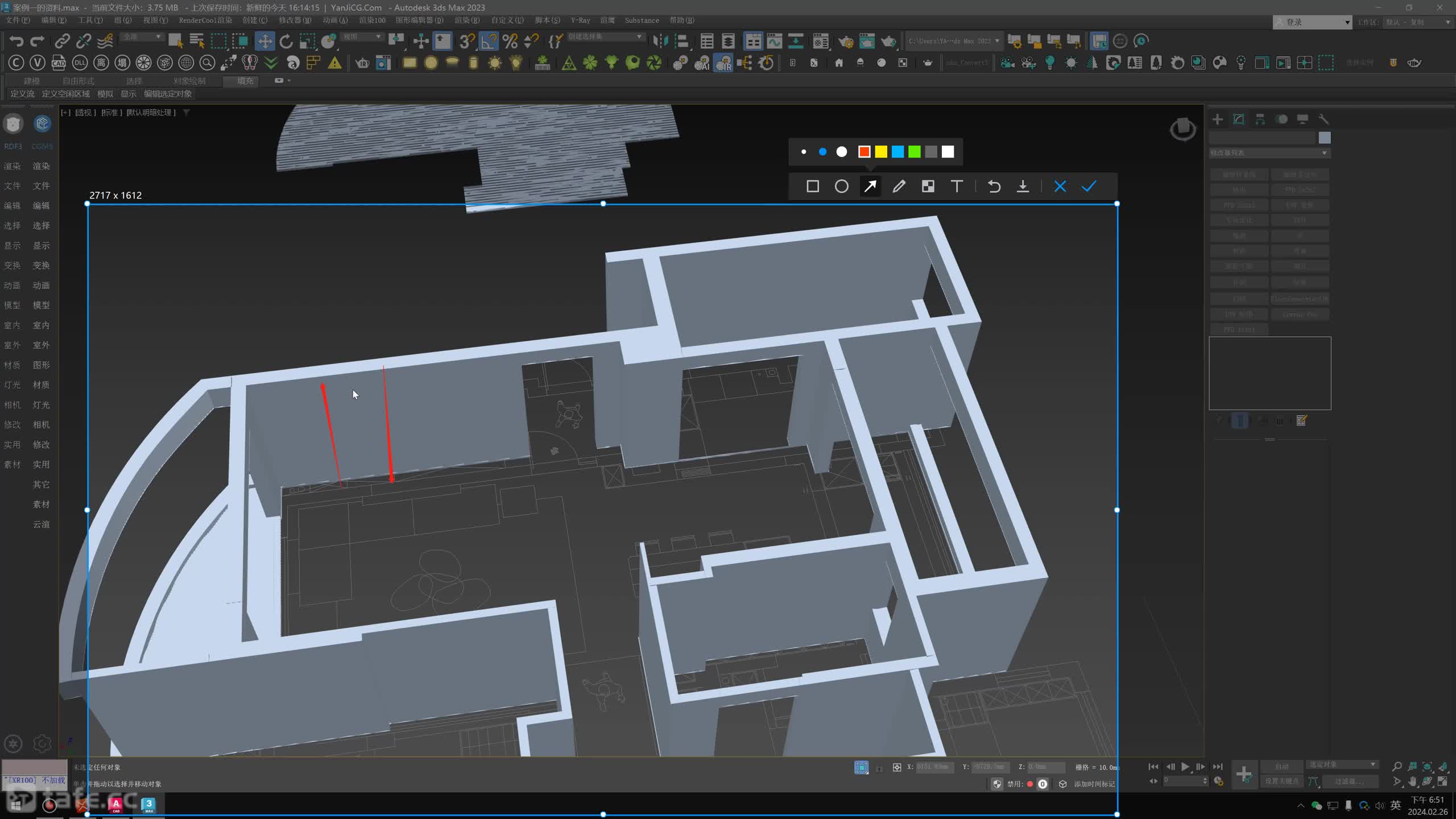Select the ellipse annotation tool
Image resolution: width=1456 pixels, height=819 pixels.
tap(842, 187)
